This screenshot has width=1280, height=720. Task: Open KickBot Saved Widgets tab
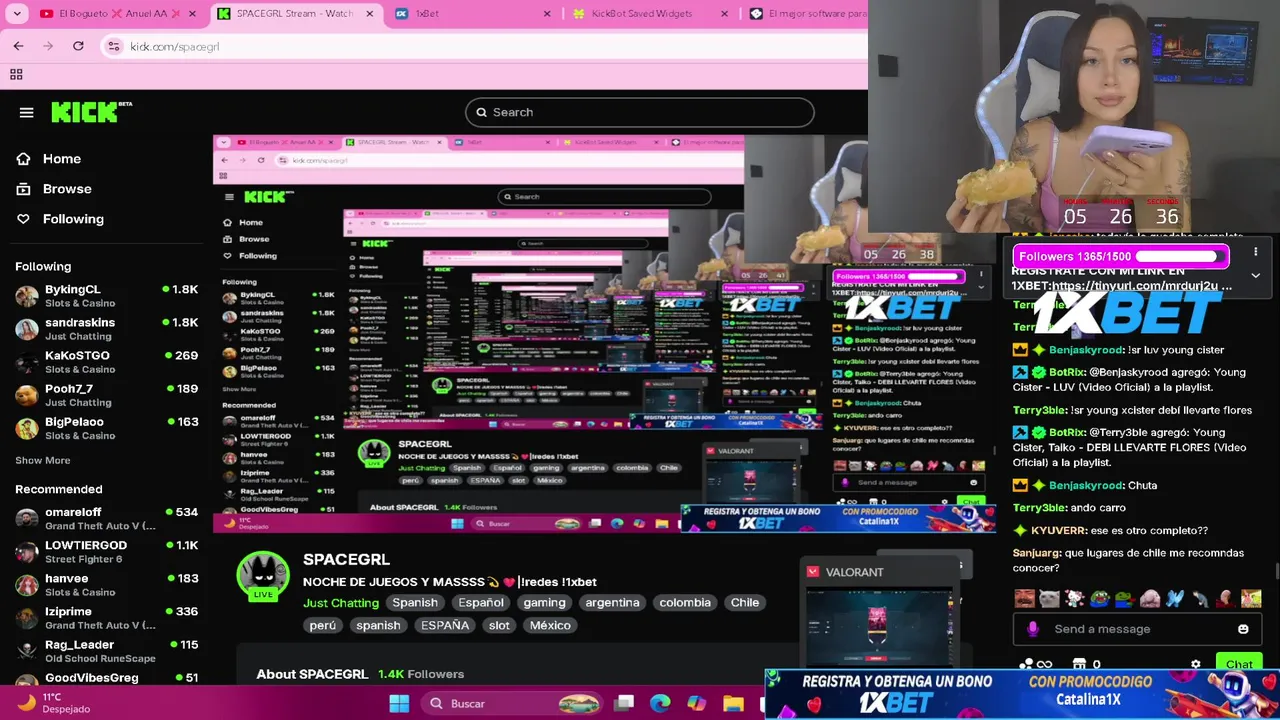[x=650, y=14]
